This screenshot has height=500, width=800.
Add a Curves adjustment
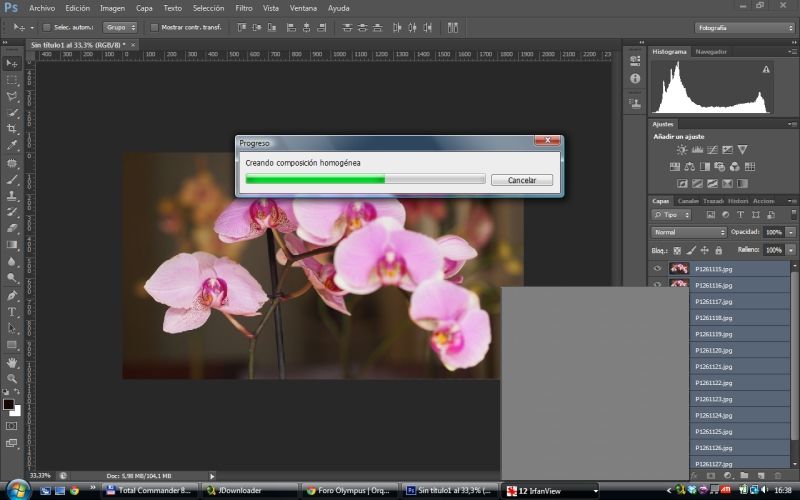[x=712, y=149]
